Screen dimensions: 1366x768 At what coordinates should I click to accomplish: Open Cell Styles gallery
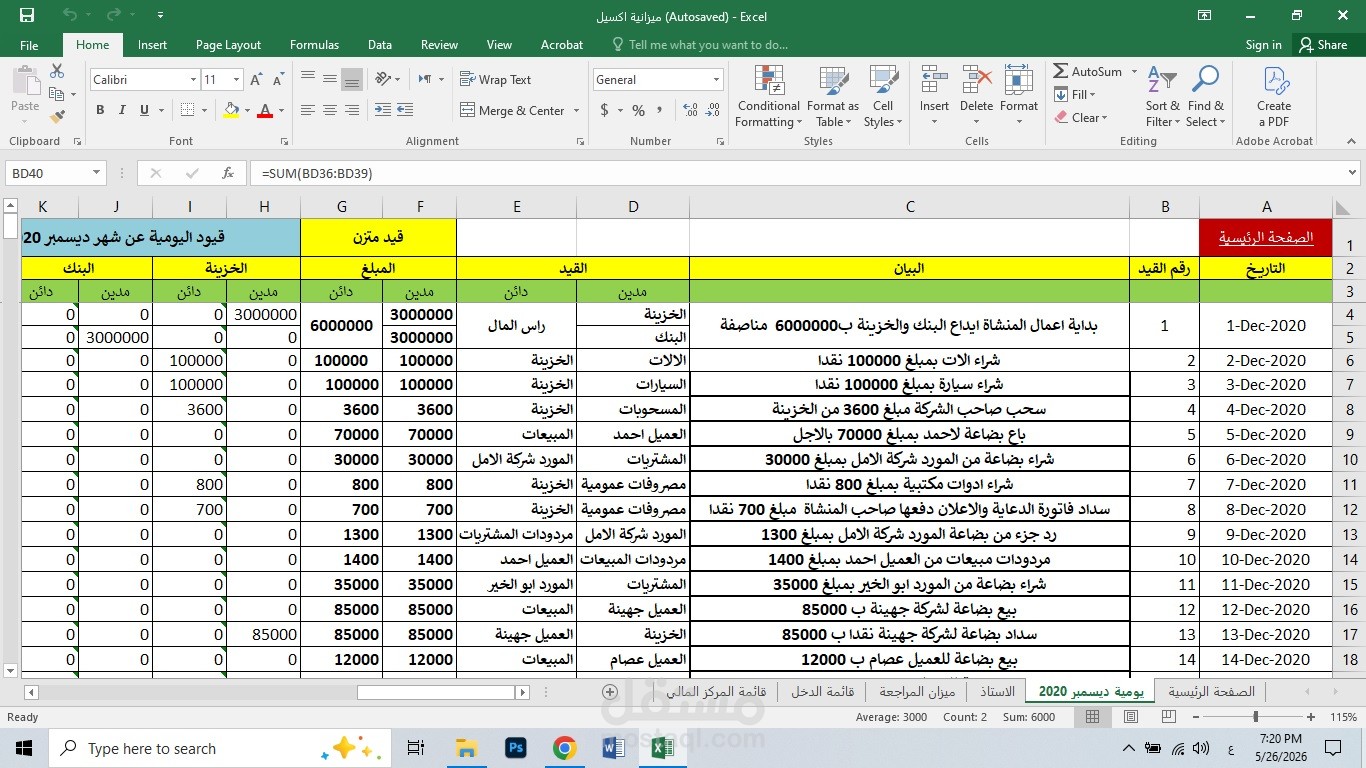tap(883, 96)
